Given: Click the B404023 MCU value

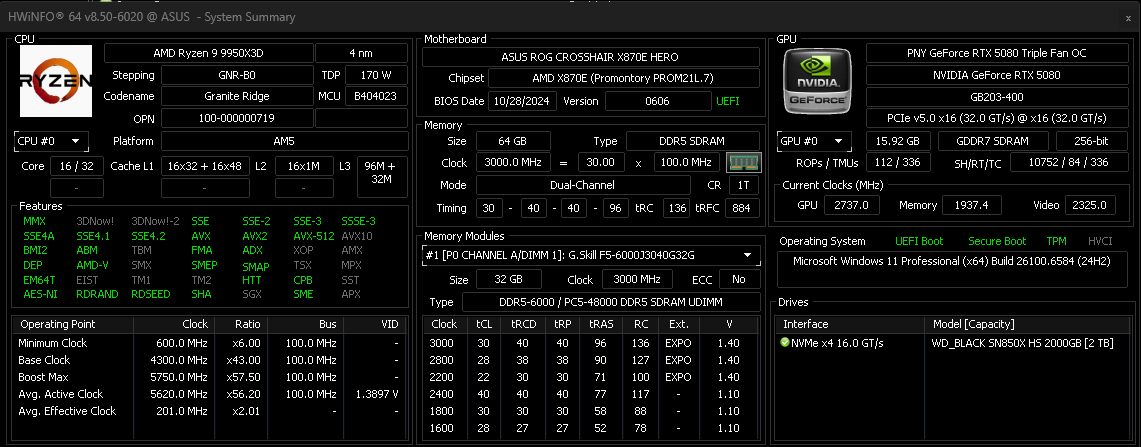Looking at the screenshot, I should click(x=376, y=96).
